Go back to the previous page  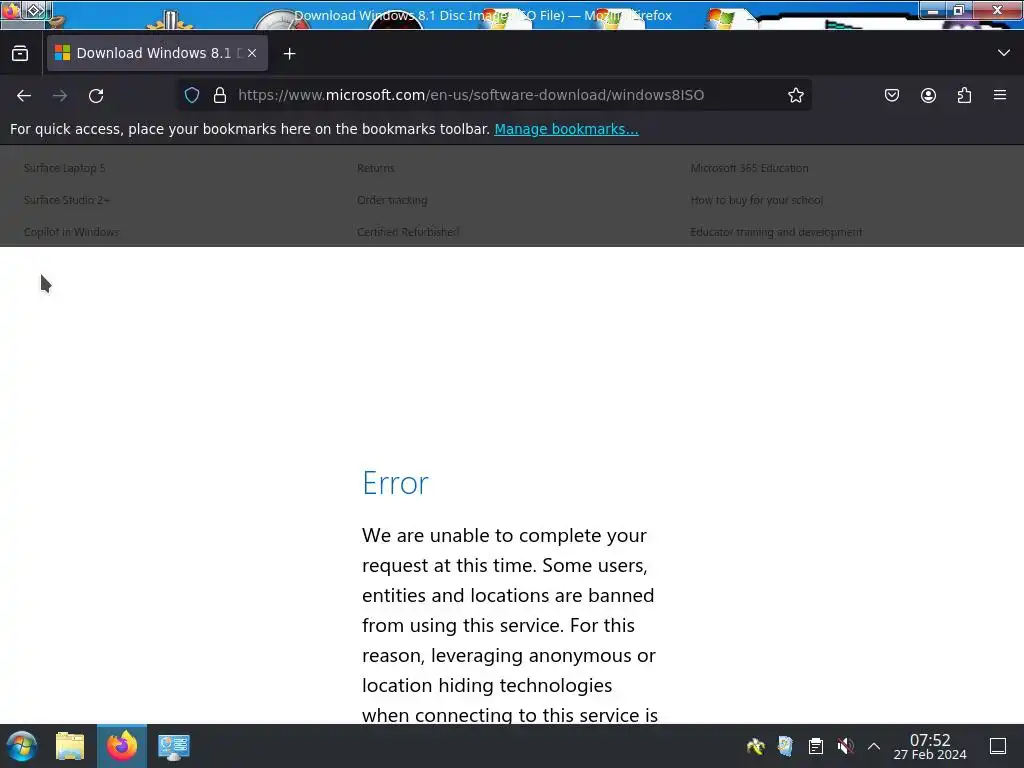point(24,95)
